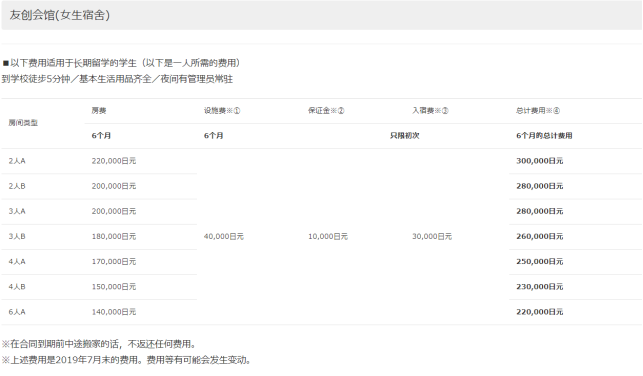Select the 30,000日元 move-in fee cell

coord(432,236)
